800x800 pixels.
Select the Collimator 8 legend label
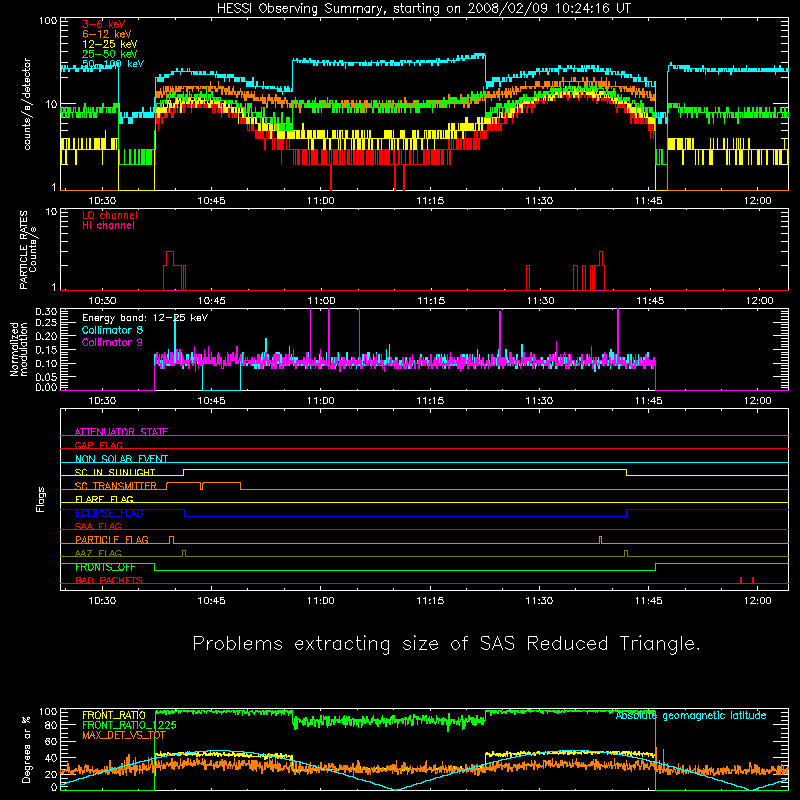[x=112, y=330]
